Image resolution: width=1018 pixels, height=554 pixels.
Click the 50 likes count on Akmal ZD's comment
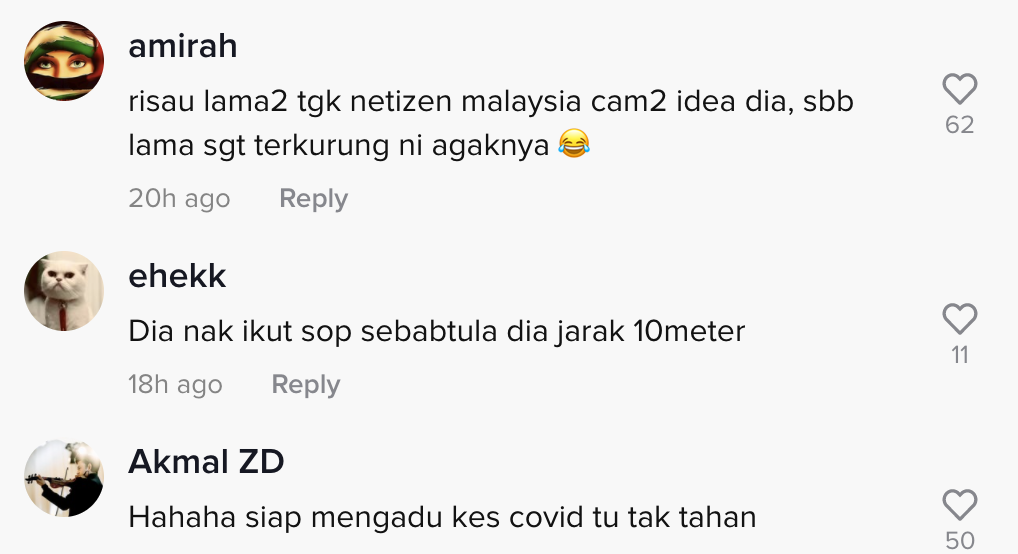tap(960, 540)
